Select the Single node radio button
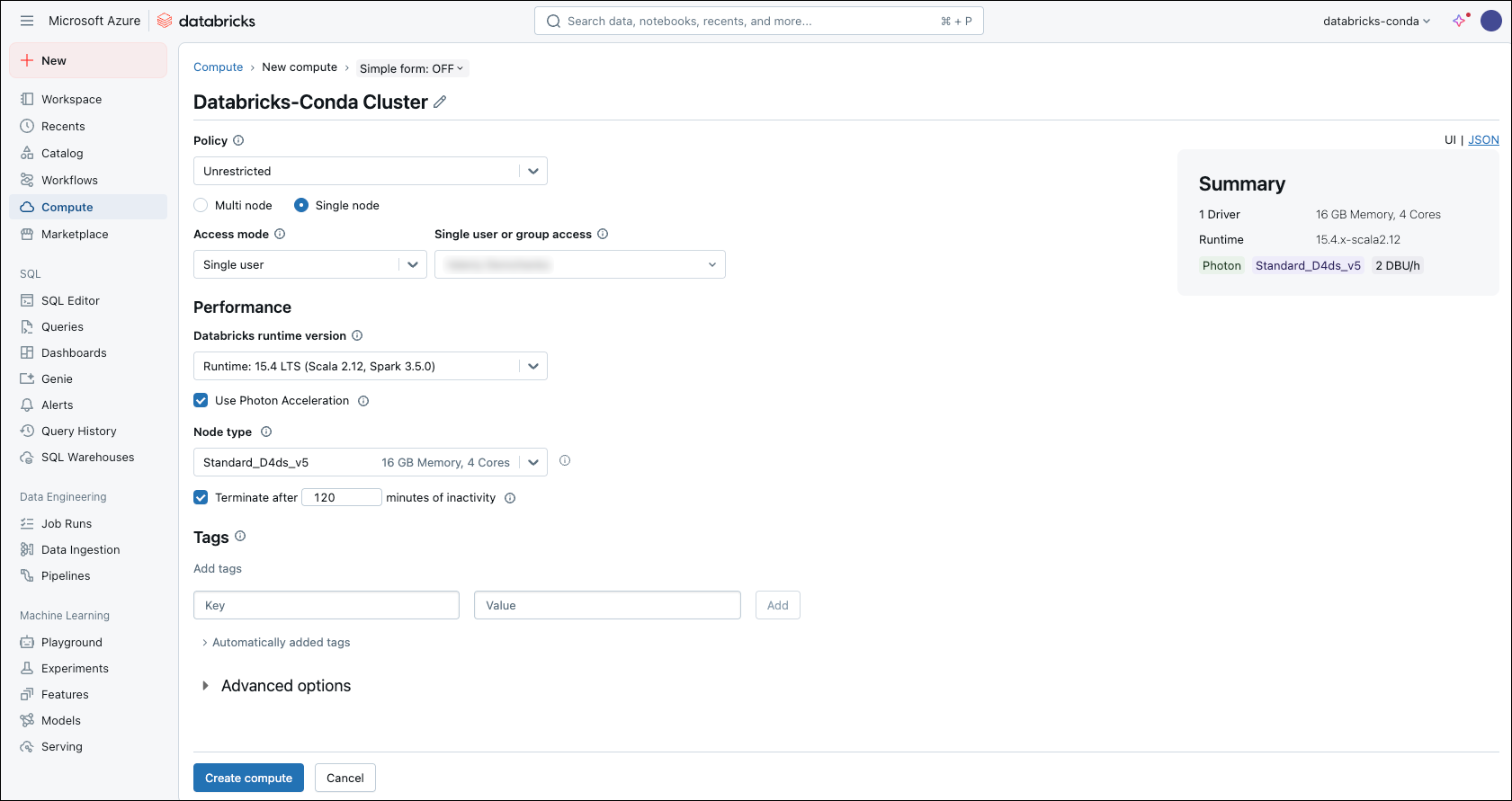The width and height of the screenshot is (1512, 801). (301, 205)
